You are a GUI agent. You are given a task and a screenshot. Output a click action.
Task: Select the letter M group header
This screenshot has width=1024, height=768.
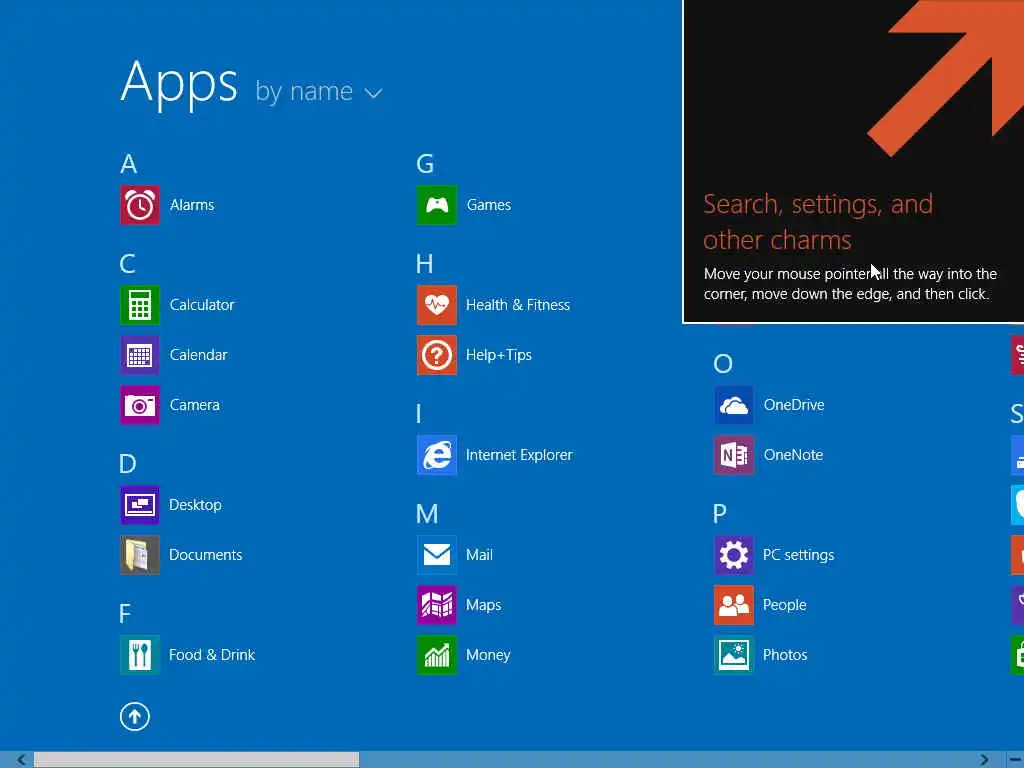(x=427, y=514)
